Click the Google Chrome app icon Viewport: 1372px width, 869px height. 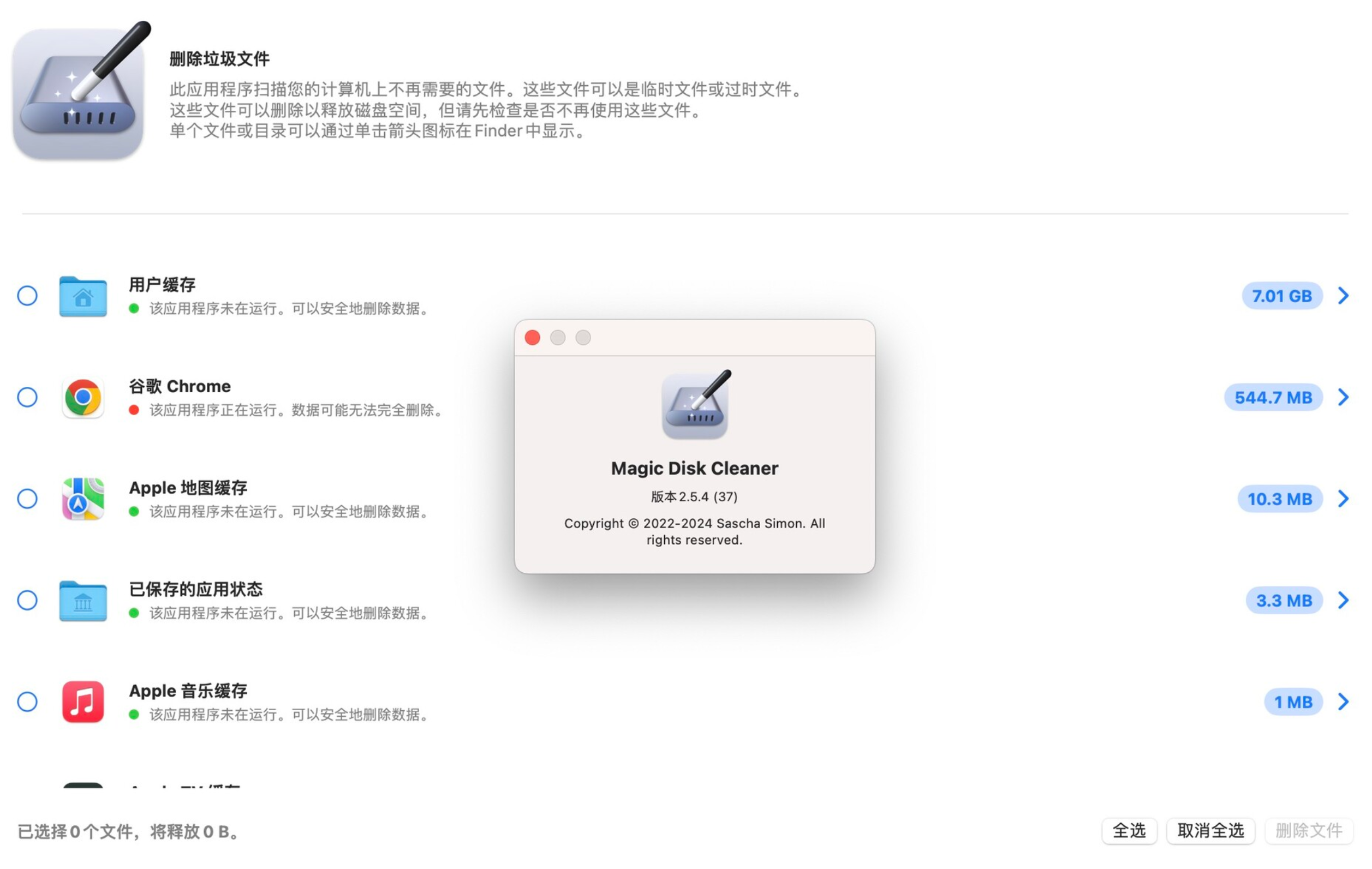click(83, 398)
